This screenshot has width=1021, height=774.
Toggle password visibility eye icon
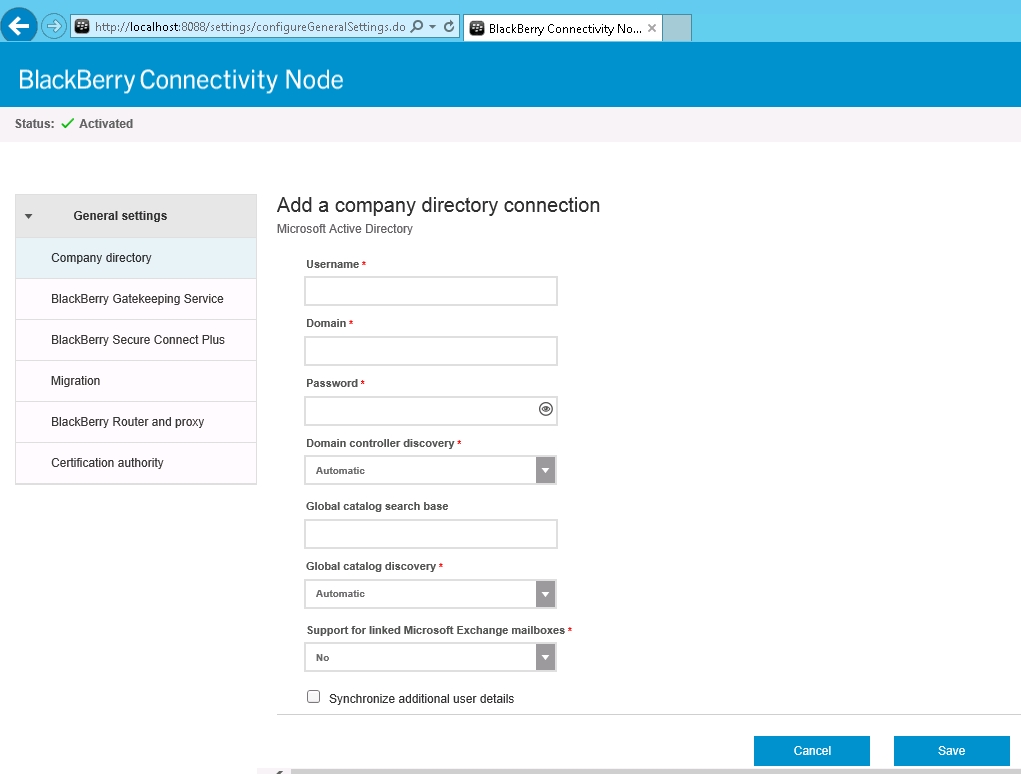click(545, 409)
